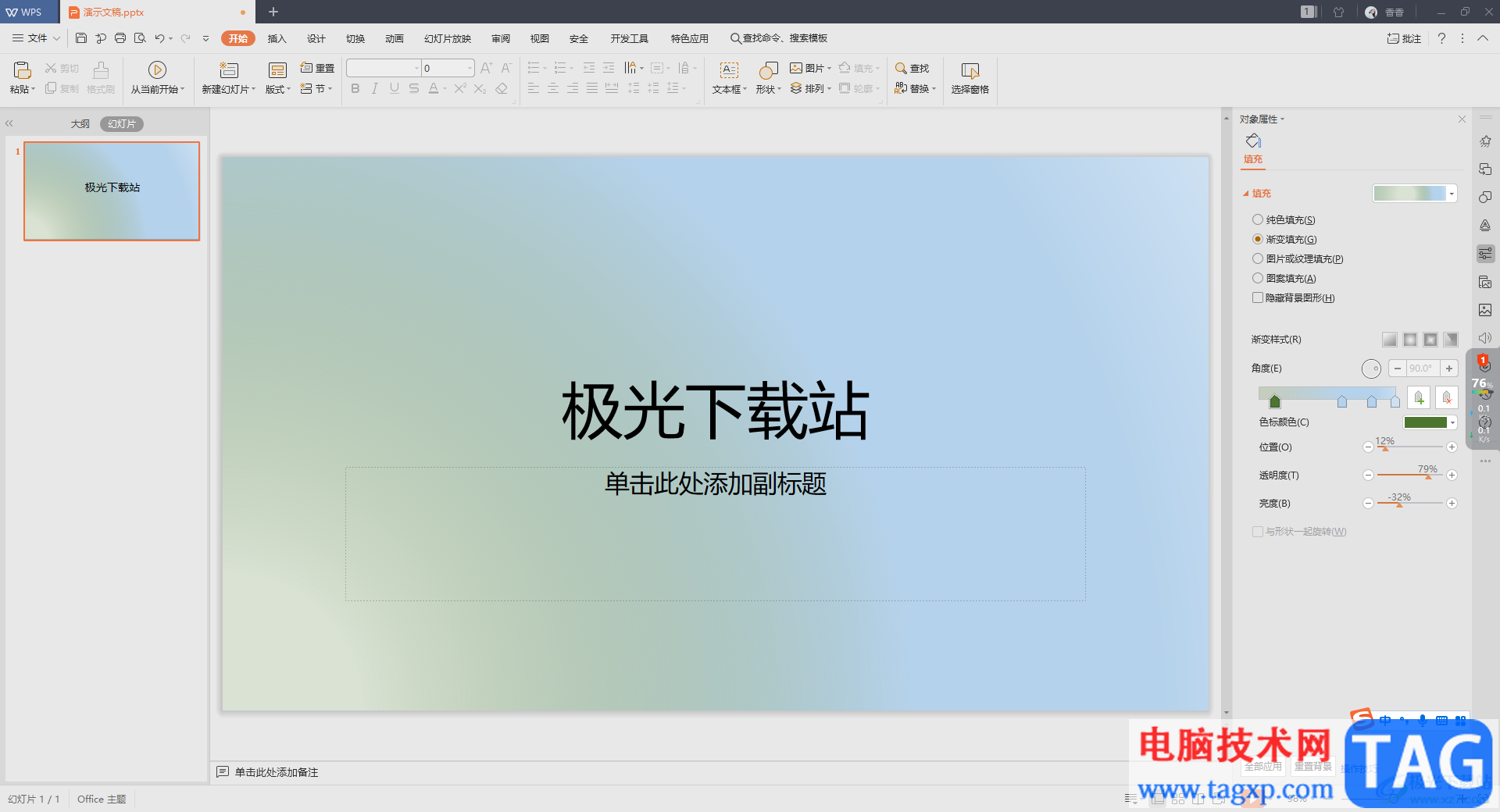Insert a Text Box (文本框)
The width and height of the screenshot is (1500, 812).
click(x=729, y=77)
